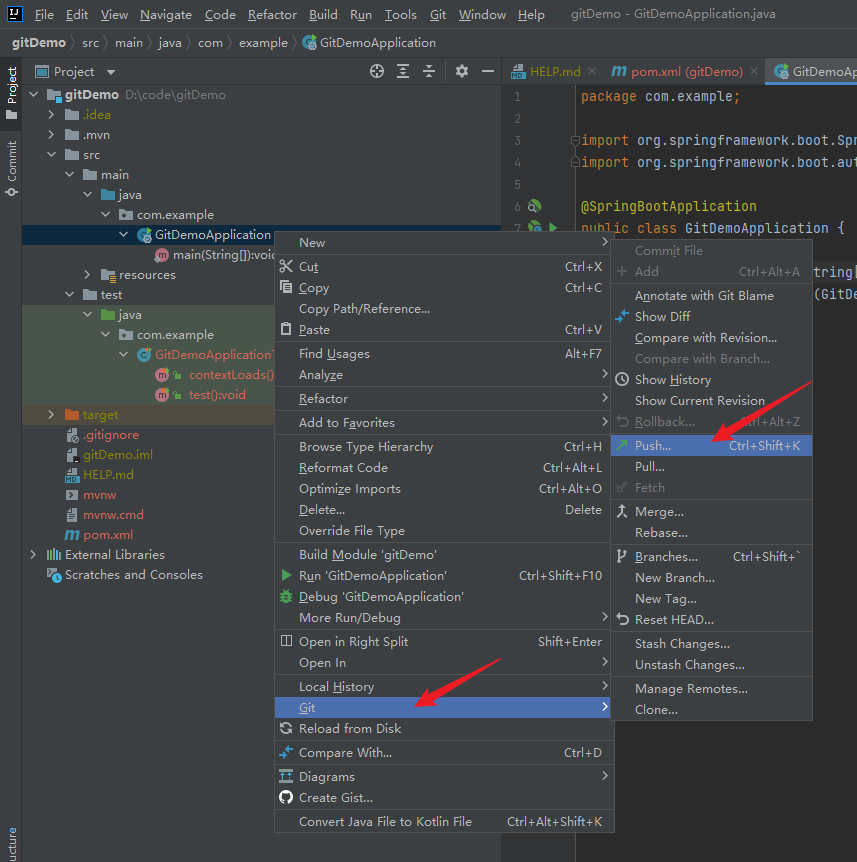
Task: Close the pom.xml (gitDemo) tab
Action: pyautogui.click(x=754, y=71)
